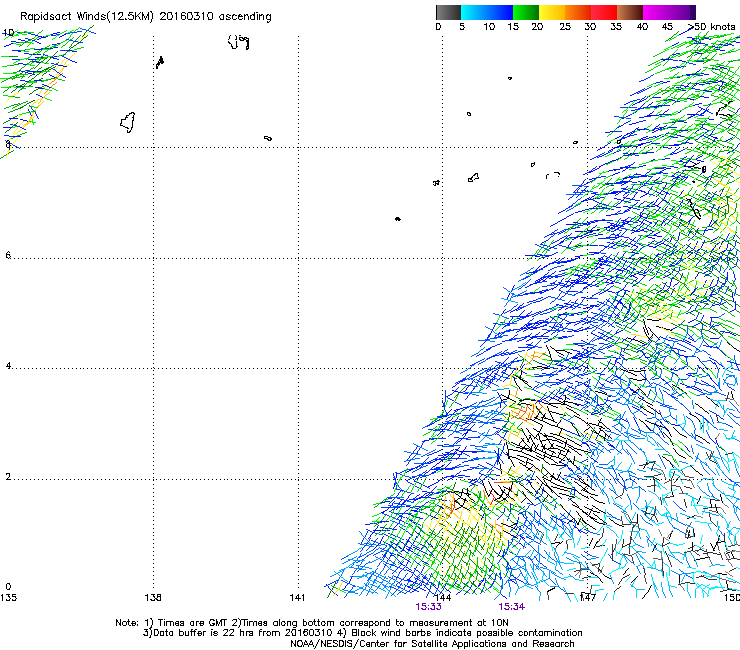Click the longitude axis label '138'
This screenshot has width=740, height=650.
tap(153, 598)
